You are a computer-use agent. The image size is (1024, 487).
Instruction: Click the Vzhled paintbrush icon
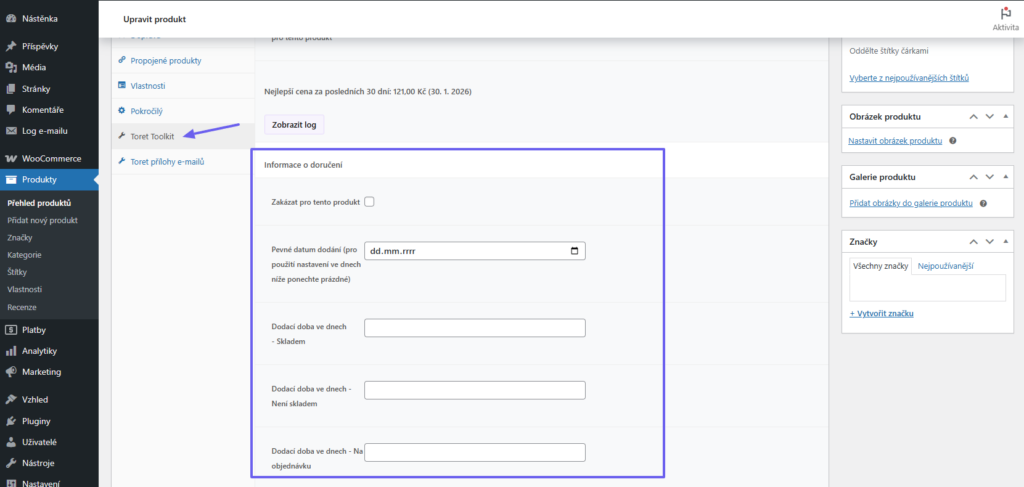click(x=10, y=400)
